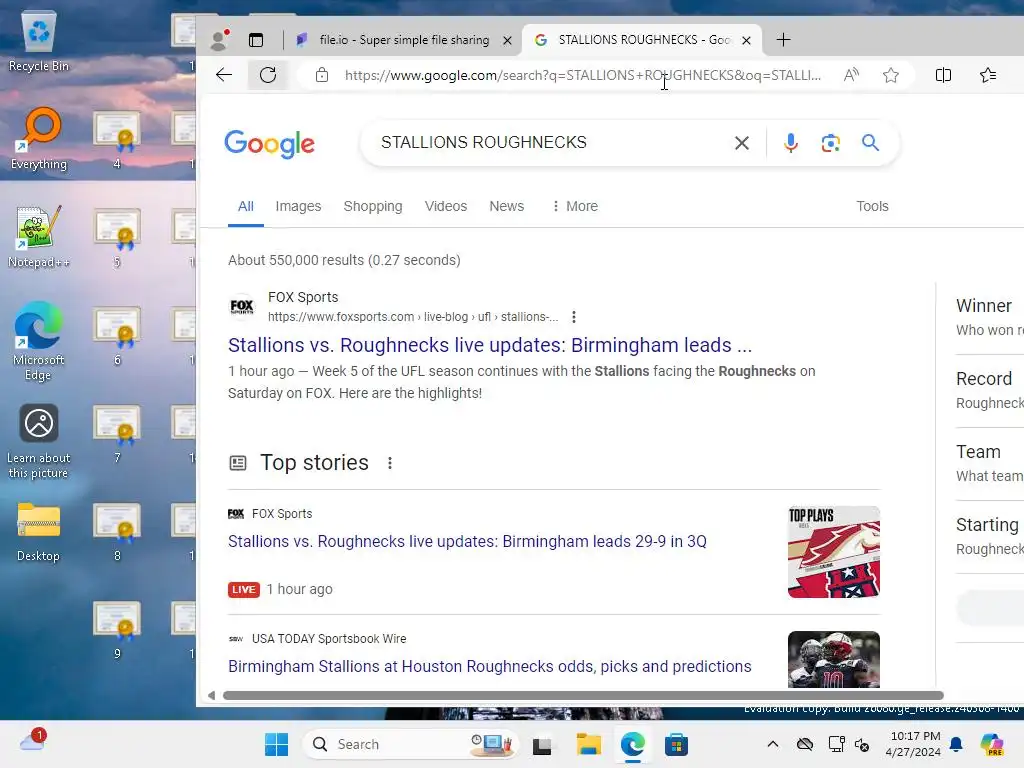Open football players story thumbnail
The height and width of the screenshot is (768, 1024).
pos(834,659)
